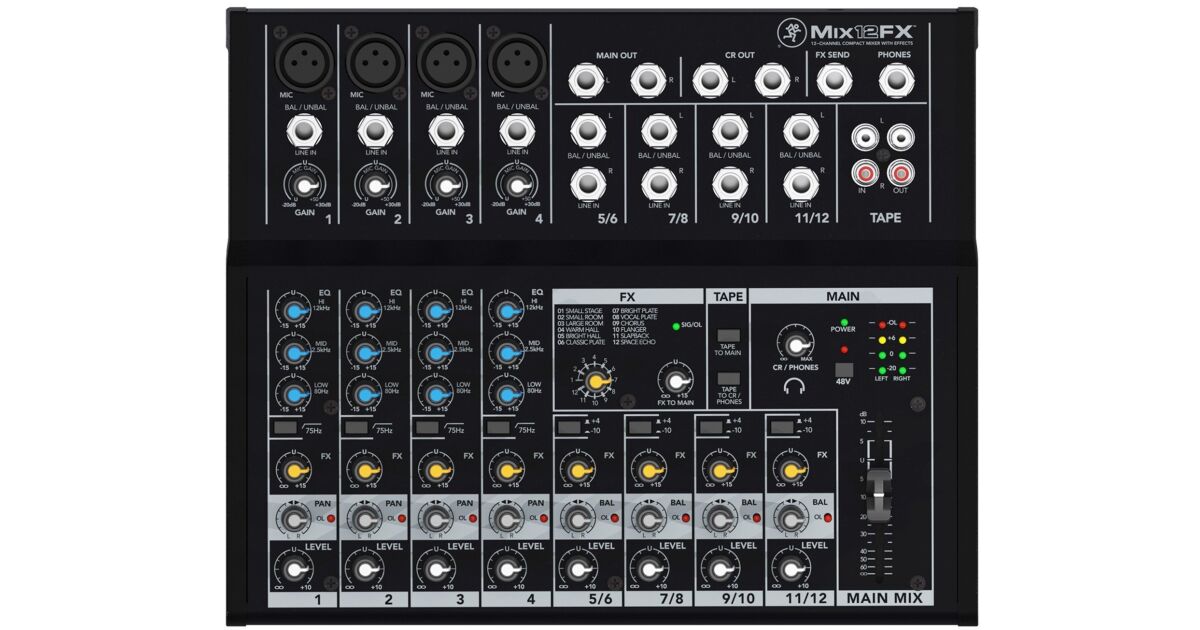This screenshot has height=630, width=1200.
Task: Click the FX Send jack
Action: click(x=832, y=80)
